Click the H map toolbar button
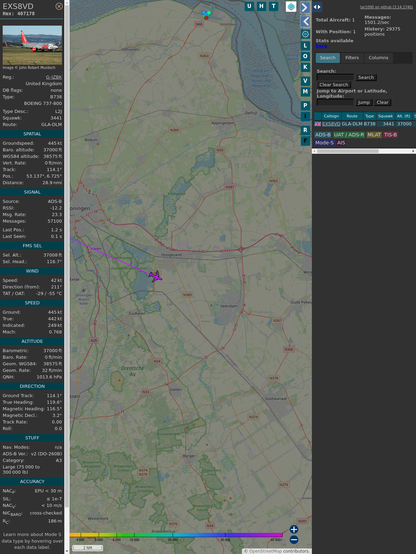 261,6
